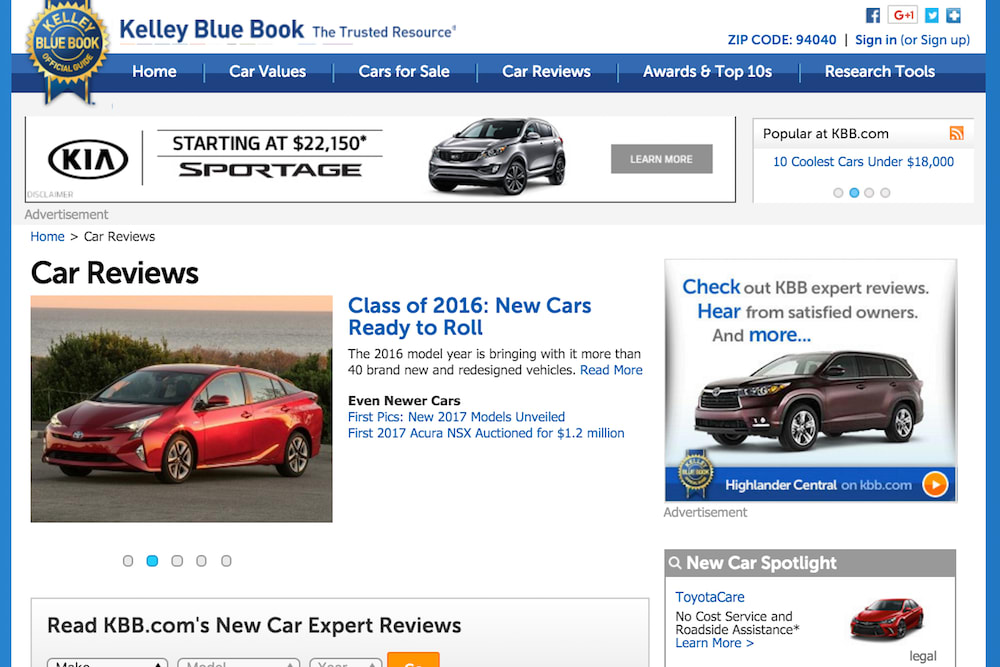Click the Kelley Blue Book title text
Viewport: 1000px width, 667px height.
pyautogui.click(x=212, y=29)
